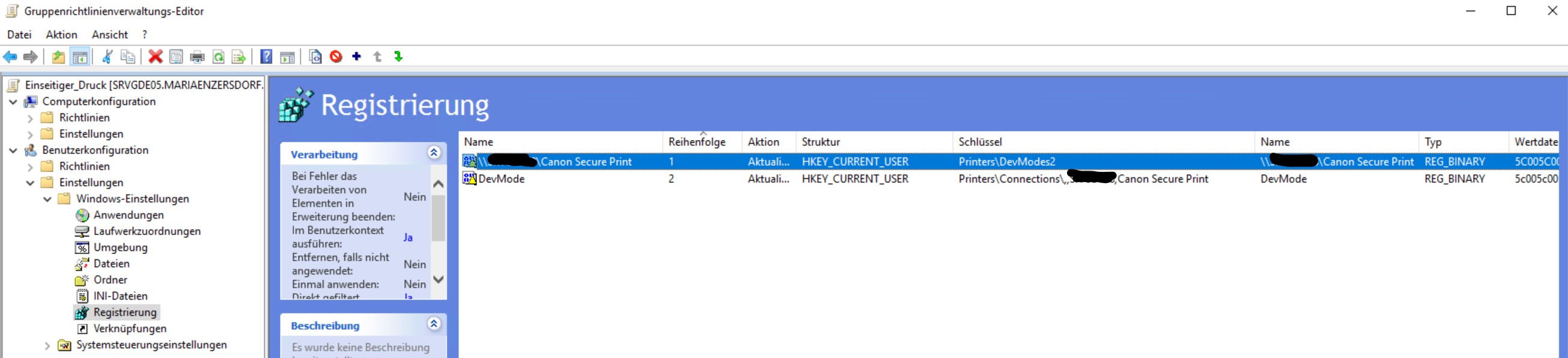Collapse the Windows-Einstellungen node
The width and height of the screenshot is (1568, 358).
(x=47, y=199)
